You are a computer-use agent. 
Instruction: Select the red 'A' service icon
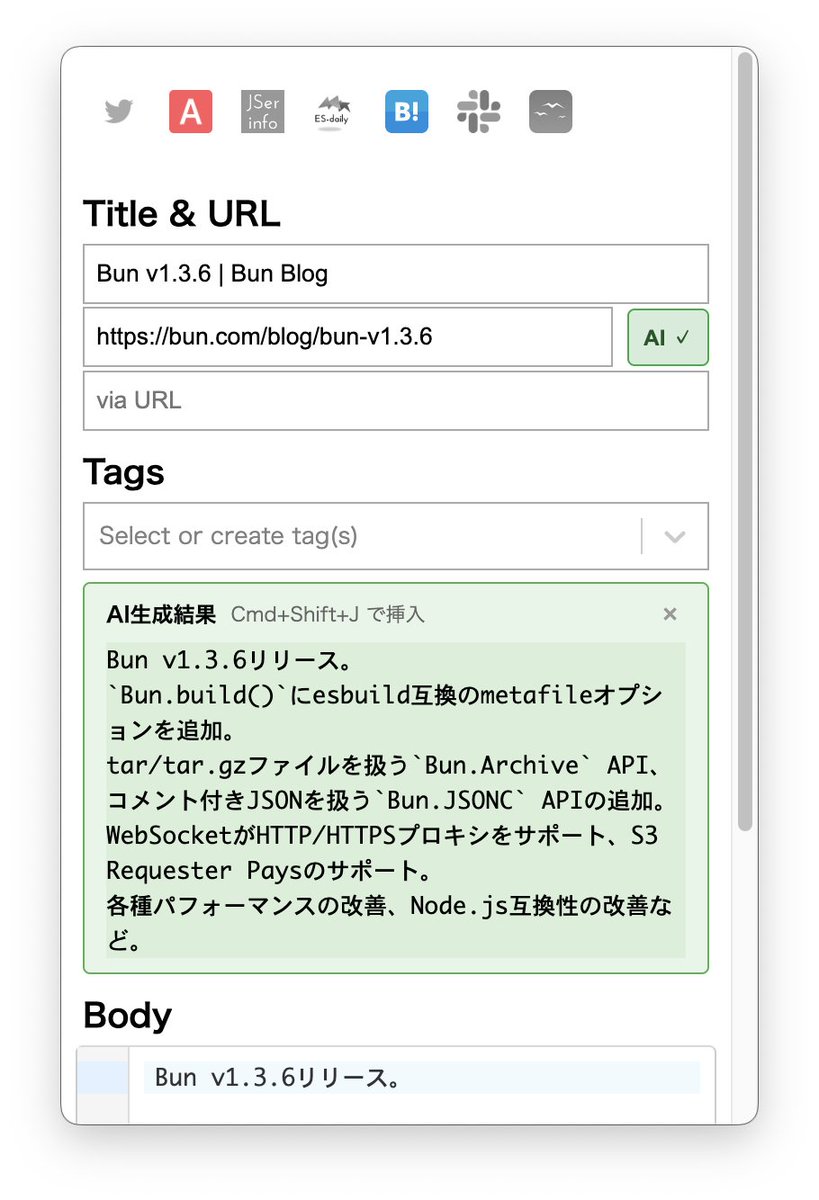pos(190,111)
